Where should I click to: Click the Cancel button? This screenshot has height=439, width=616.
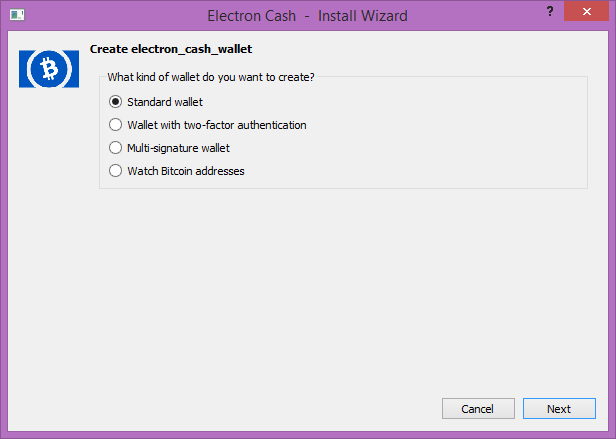coord(478,409)
